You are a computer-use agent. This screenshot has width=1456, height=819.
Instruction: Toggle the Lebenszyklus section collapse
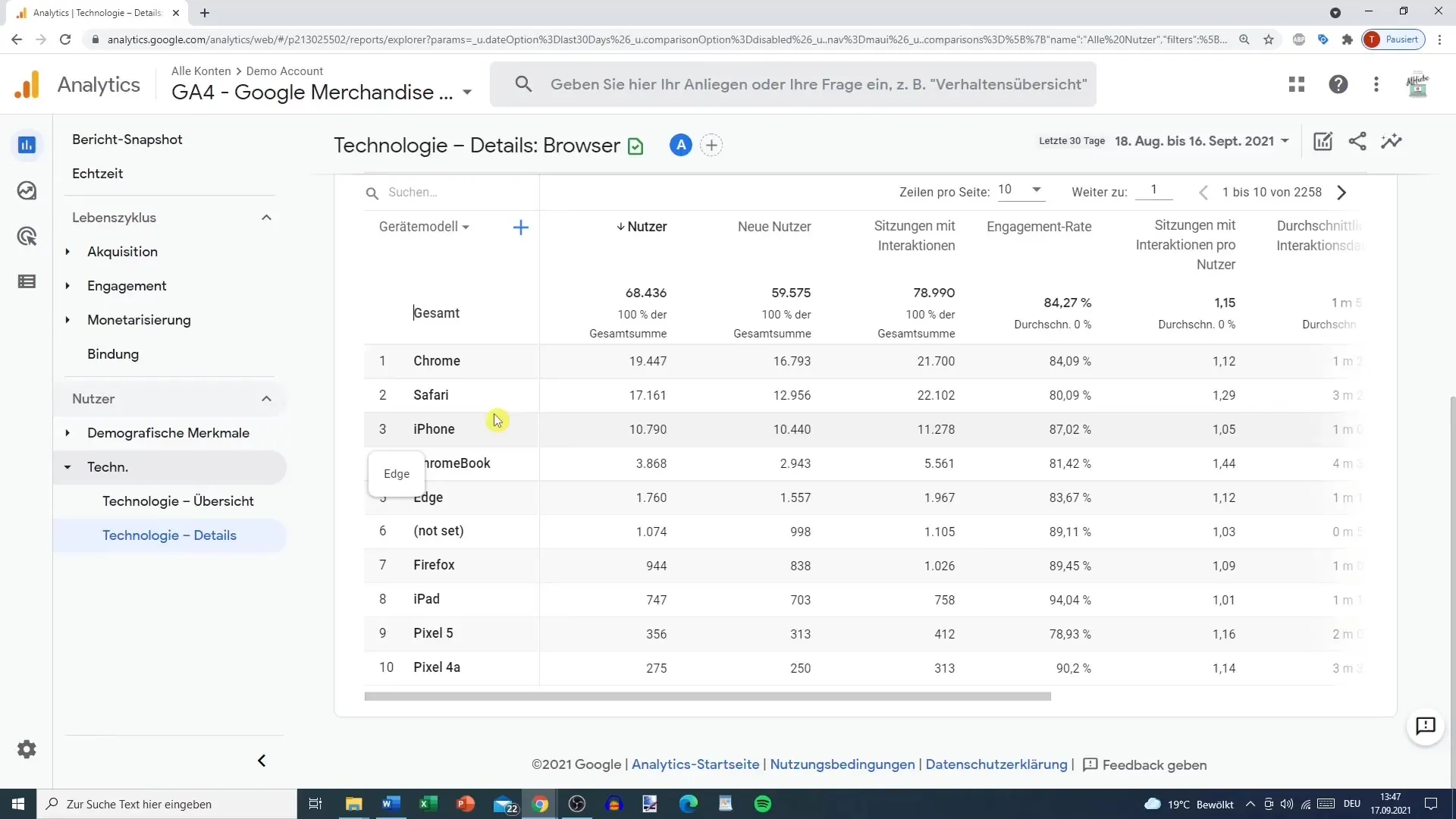point(266,217)
